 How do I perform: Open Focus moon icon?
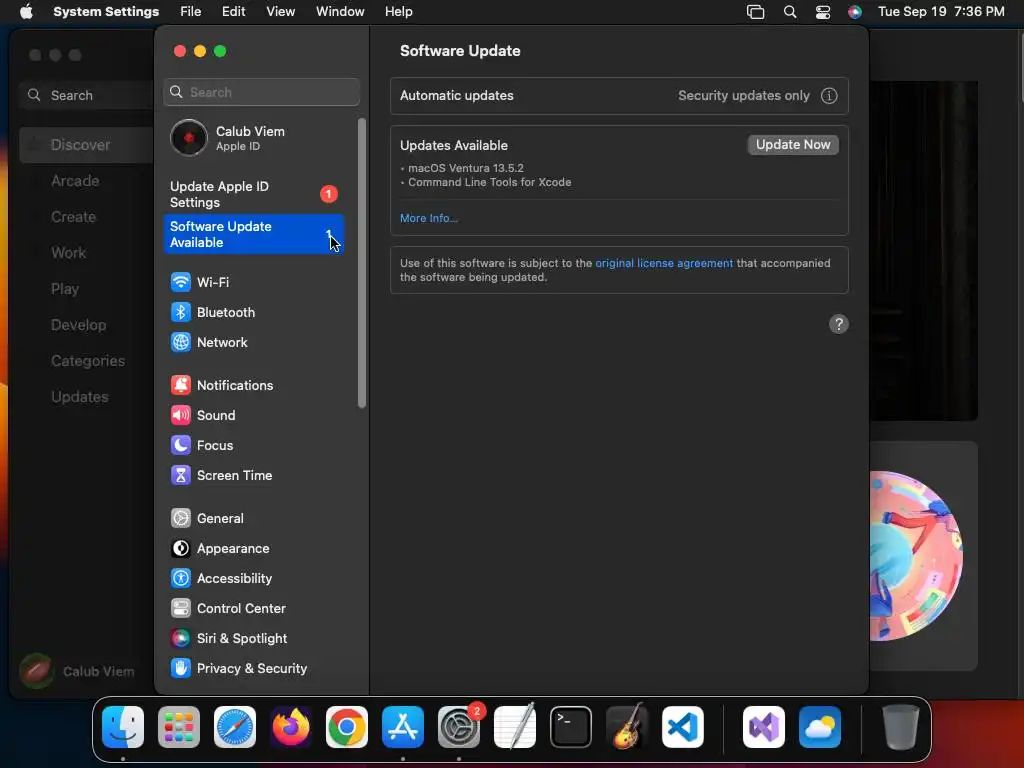click(x=181, y=445)
